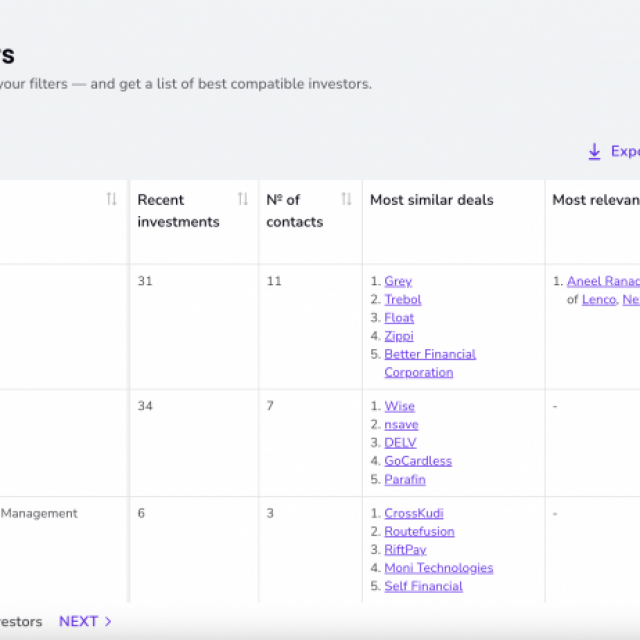
Task: Open the Moni Technologies link
Action: click(x=439, y=568)
